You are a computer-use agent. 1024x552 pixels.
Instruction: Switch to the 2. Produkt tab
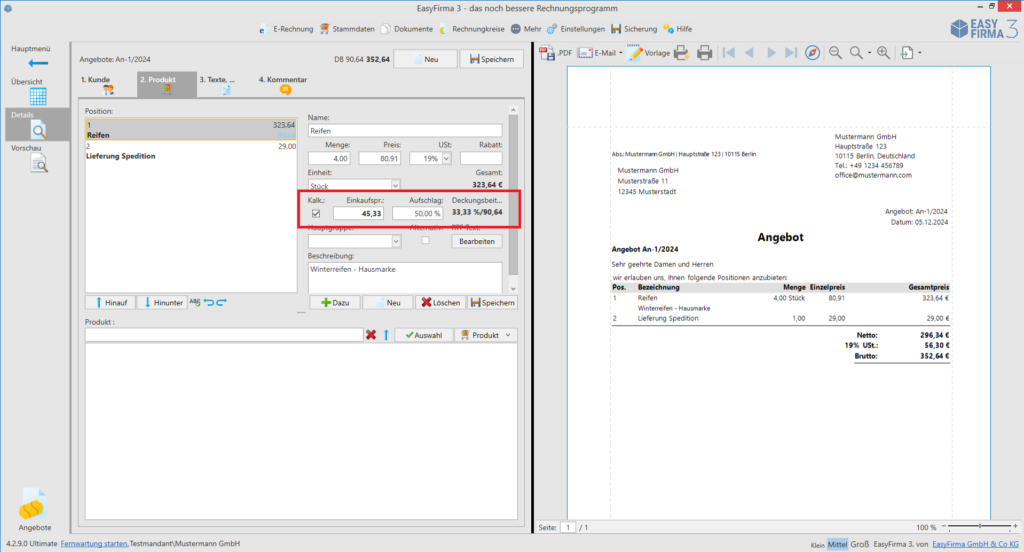click(167, 85)
